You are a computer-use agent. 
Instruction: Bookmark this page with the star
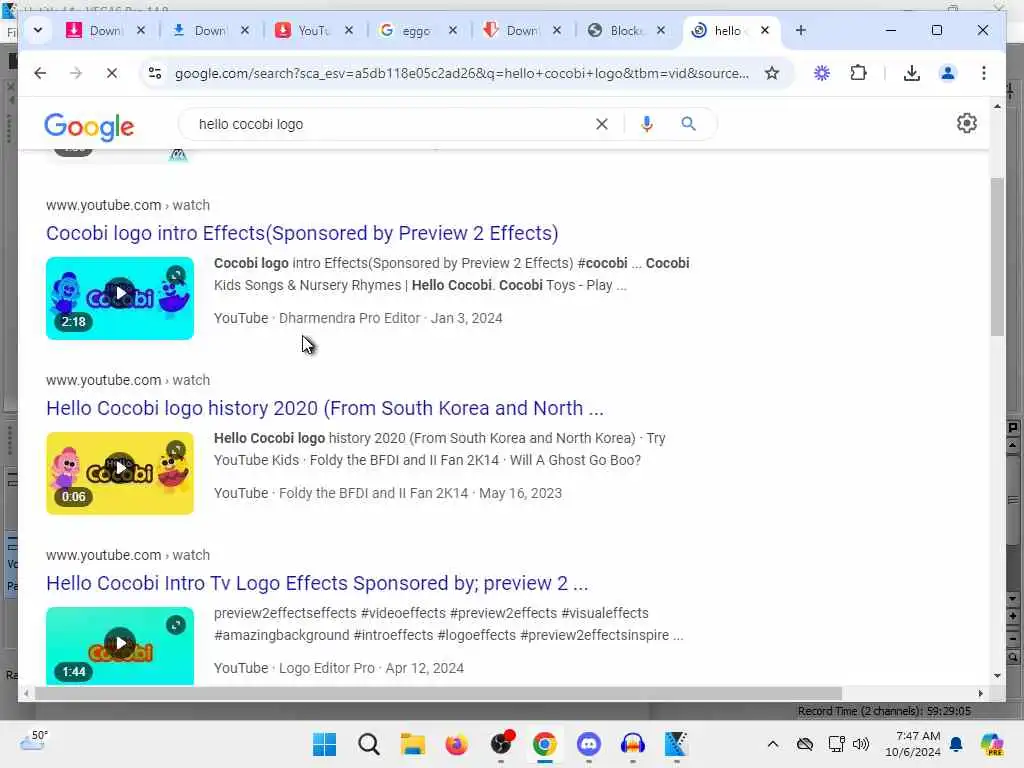coord(772,73)
